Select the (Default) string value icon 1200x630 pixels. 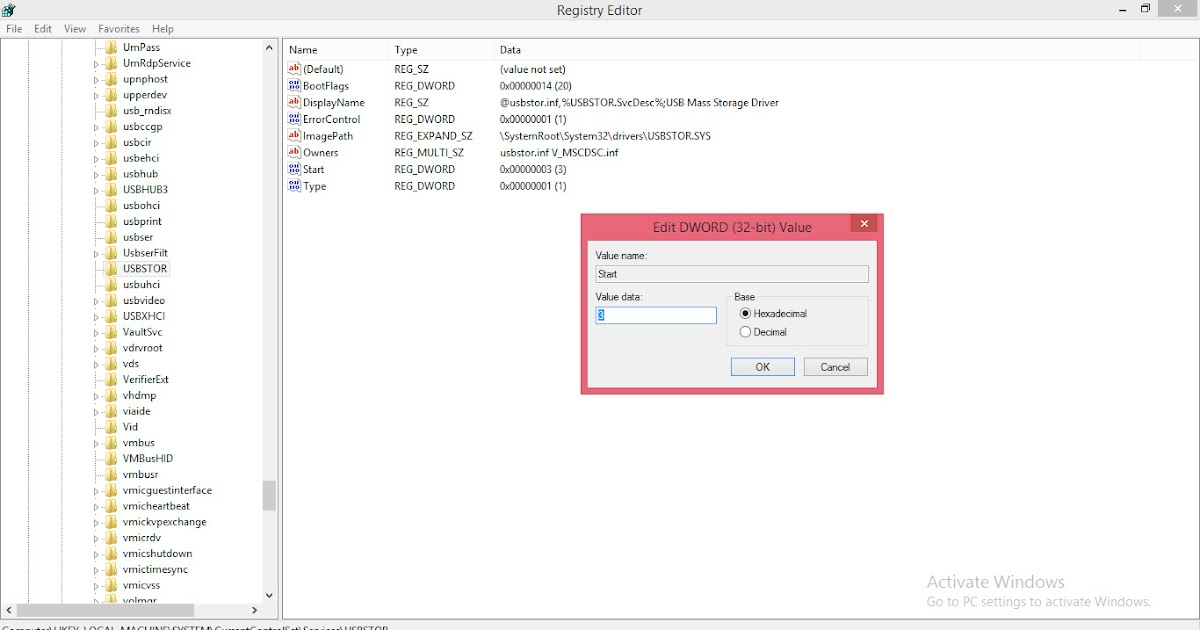tap(293, 69)
